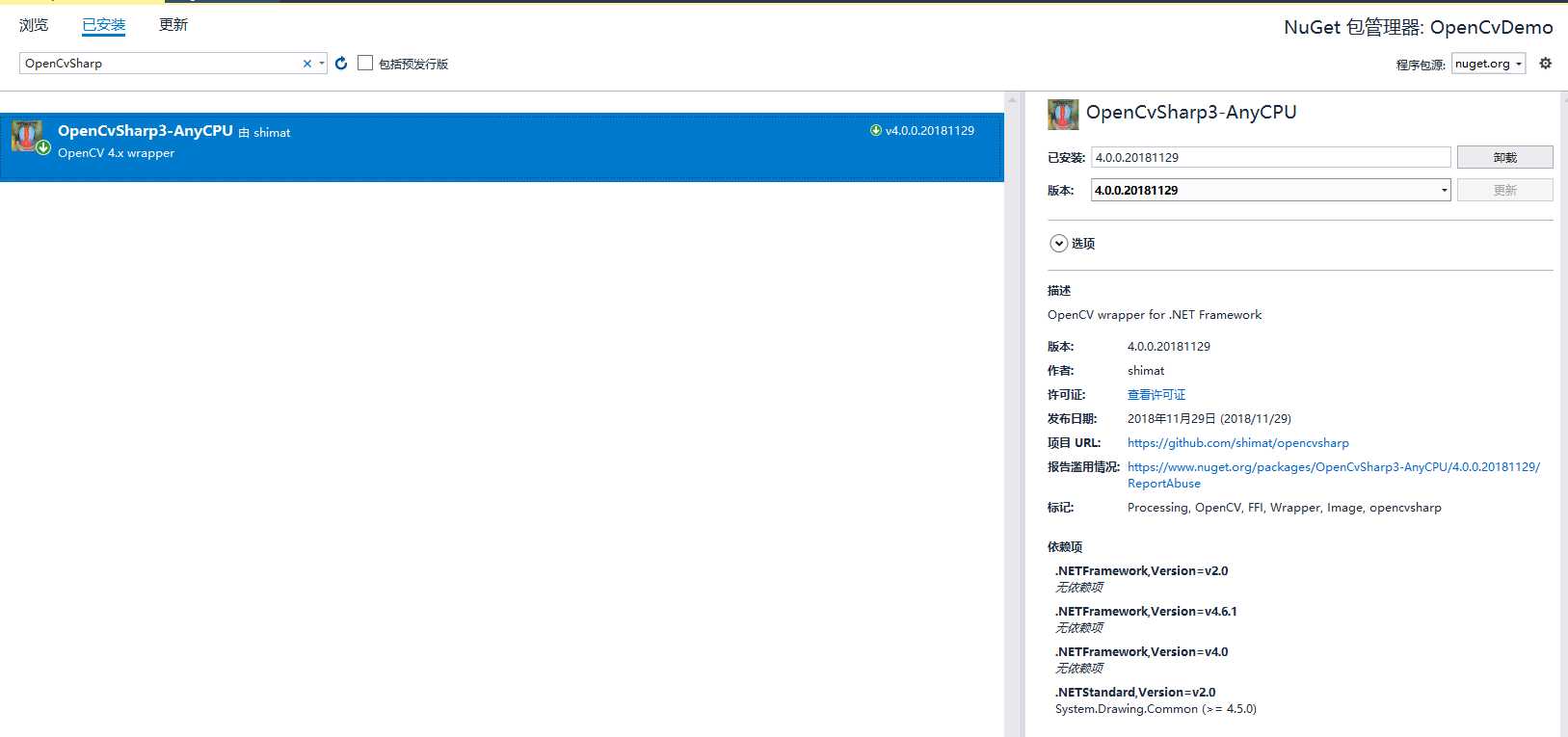Clear the OpenCvSharp search text
The width and height of the screenshot is (1568, 737).
pos(307,64)
